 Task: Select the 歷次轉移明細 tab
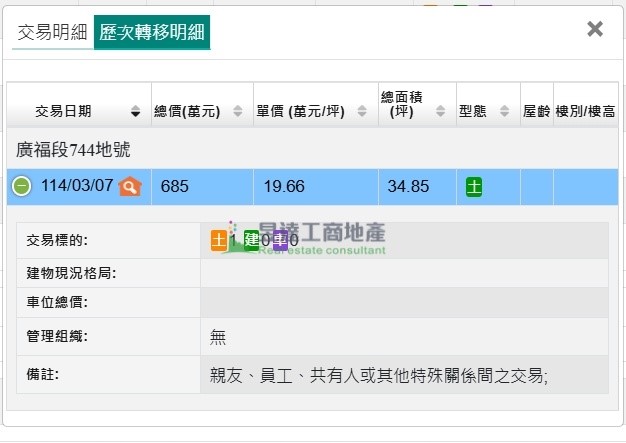click(x=152, y=32)
